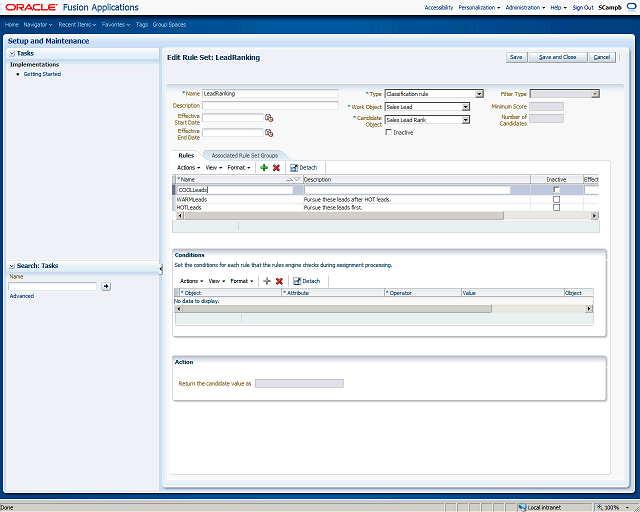Select the WARMLeads rule row

point(385,199)
